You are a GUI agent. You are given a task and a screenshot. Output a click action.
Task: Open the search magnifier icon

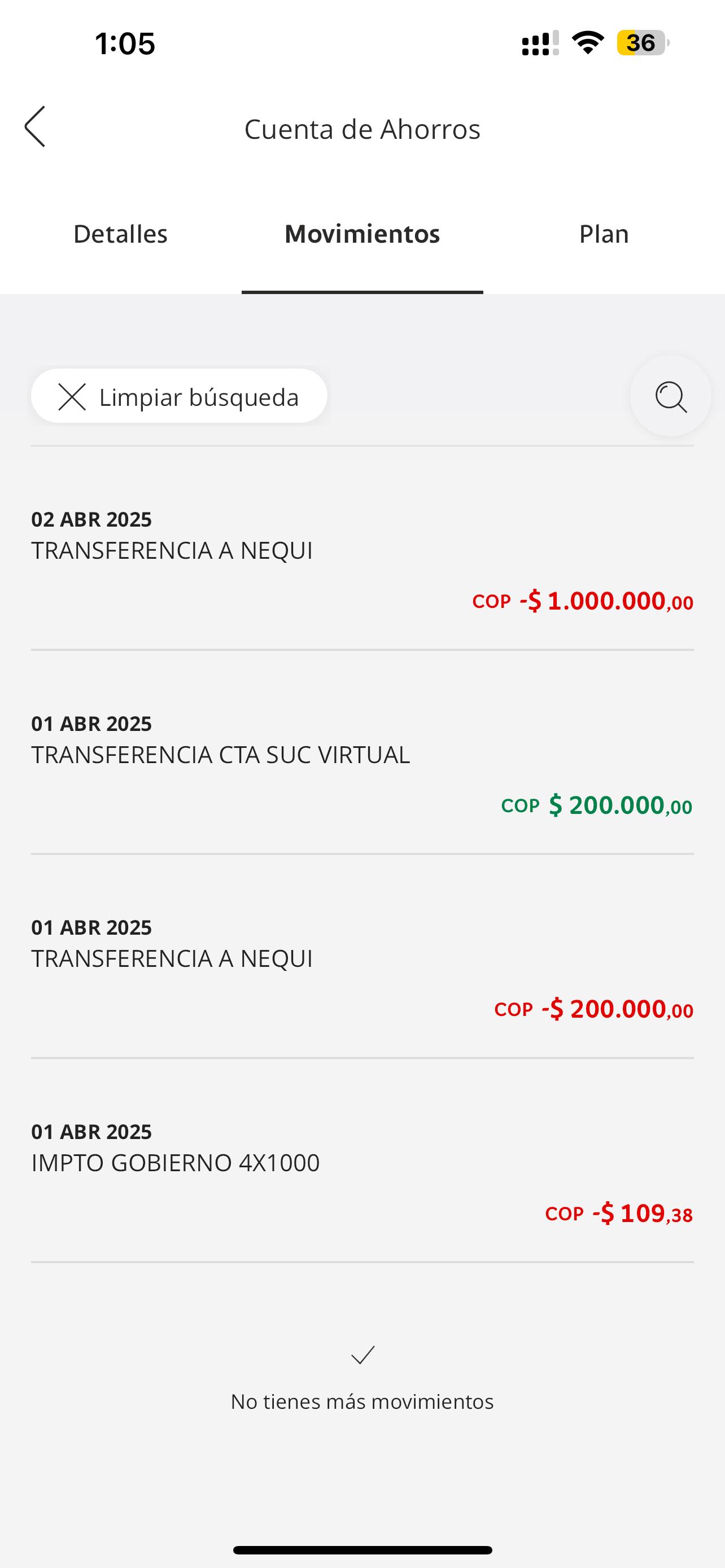(x=670, y=397)
